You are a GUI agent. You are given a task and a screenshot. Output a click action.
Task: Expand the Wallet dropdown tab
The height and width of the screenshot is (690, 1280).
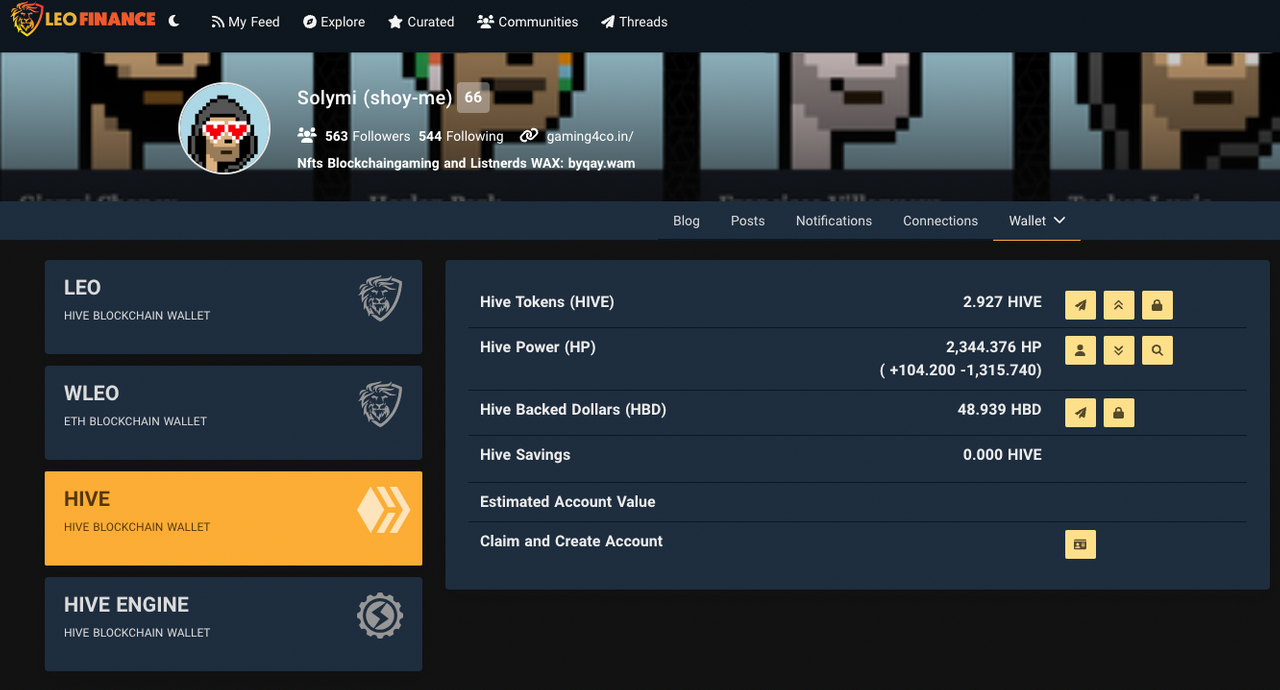[1037, 221]
